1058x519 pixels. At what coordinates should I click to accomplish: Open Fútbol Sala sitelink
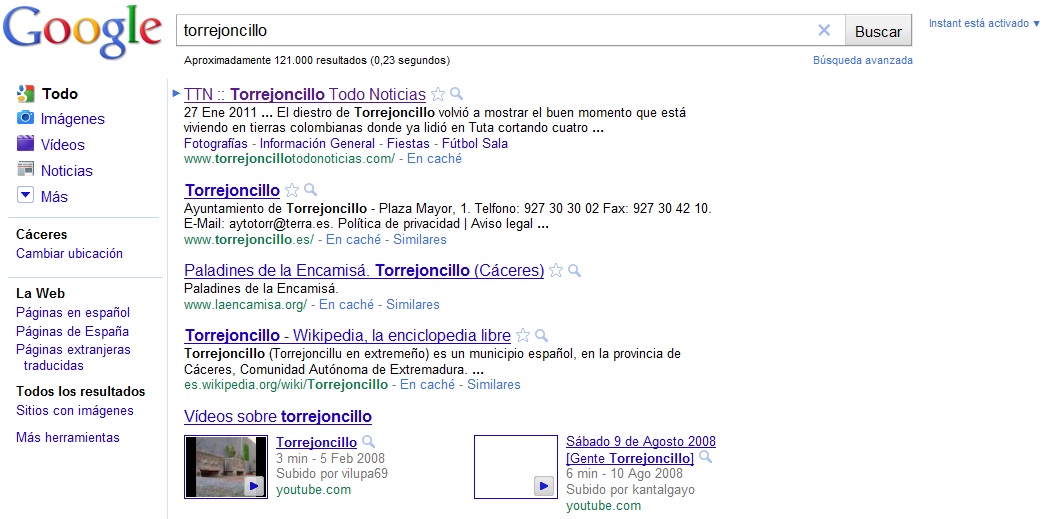click(x=475, y=143)
